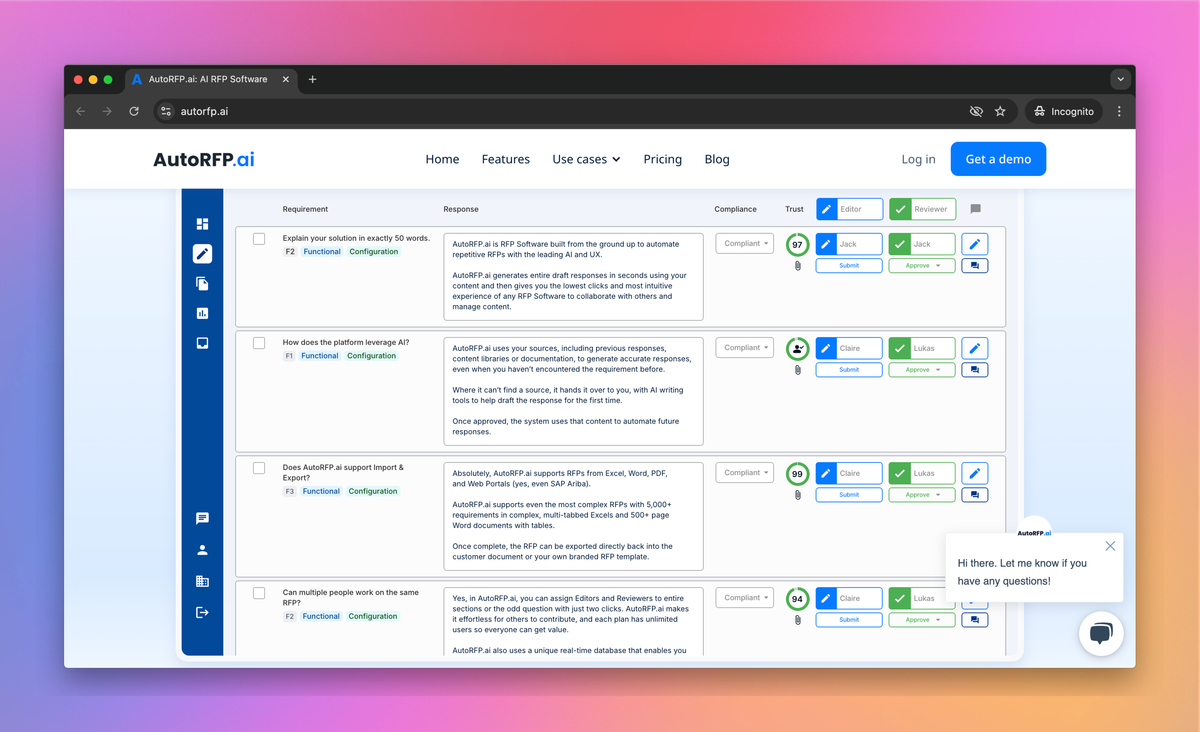Click Submit under editor Jack
The height and width of the screenshot is (732, 1200).
[x=849, y=266]
